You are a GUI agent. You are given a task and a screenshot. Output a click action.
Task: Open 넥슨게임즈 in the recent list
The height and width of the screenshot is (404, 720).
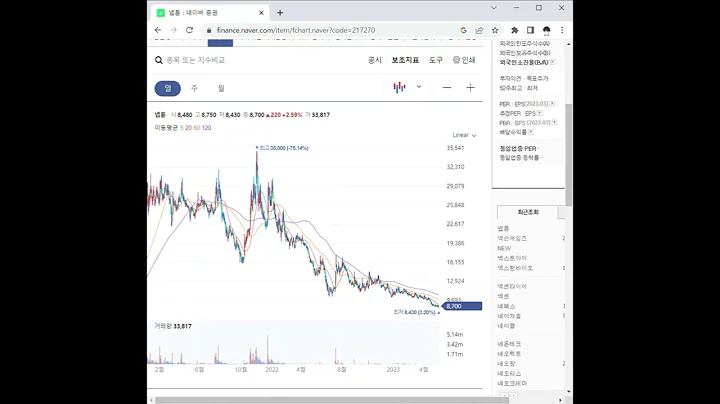(512, 238)
